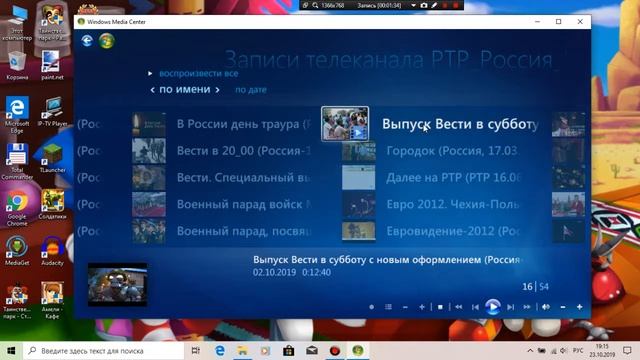Open recording 'Евро 2012. Чехия-Поль...'

453,204
